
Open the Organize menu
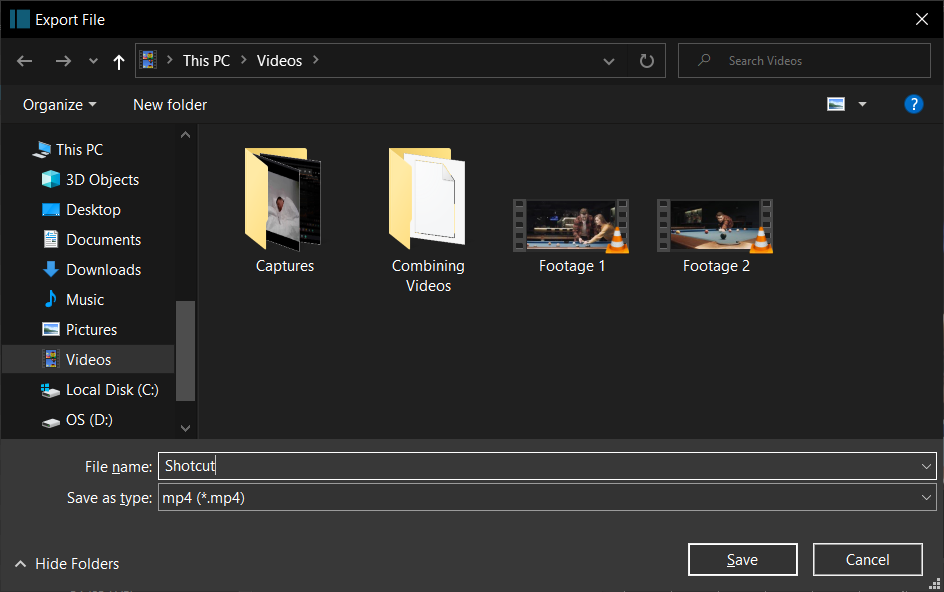click(x=59, y=105)
